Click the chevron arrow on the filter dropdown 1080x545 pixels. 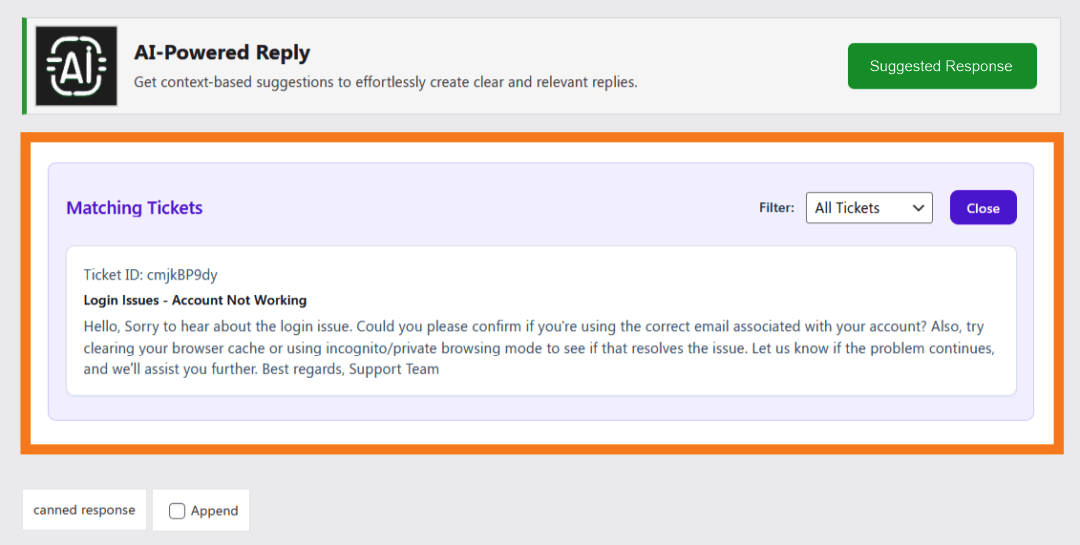[918, 208]
